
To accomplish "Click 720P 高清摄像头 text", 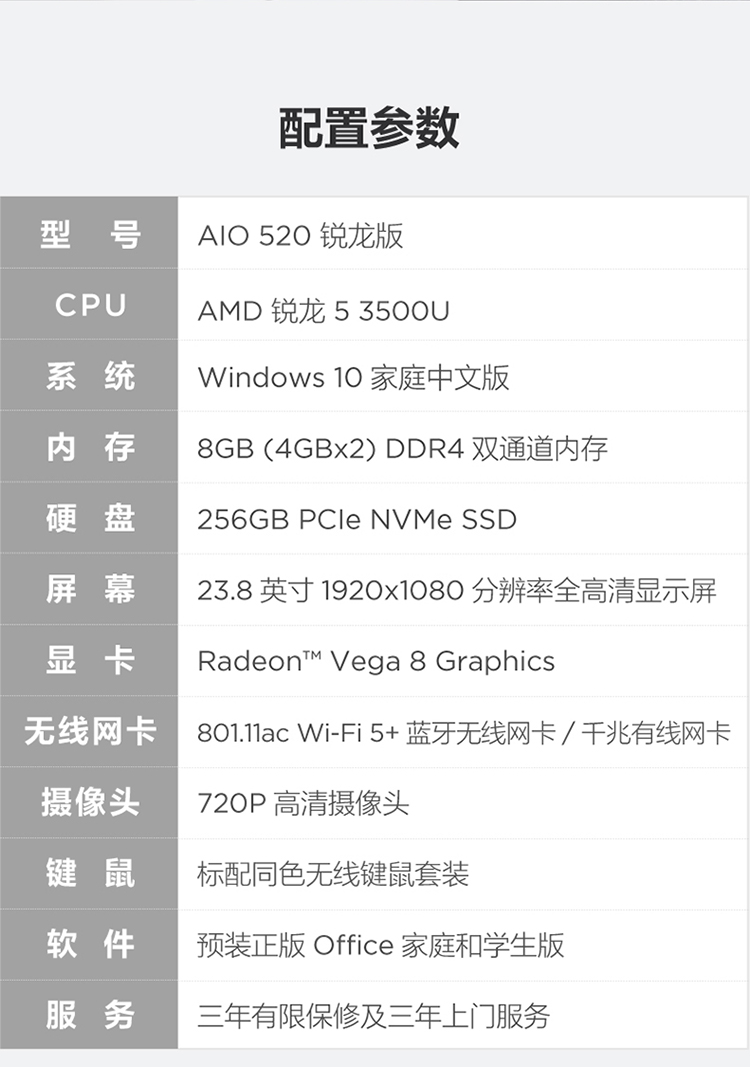I will (303, 804).
